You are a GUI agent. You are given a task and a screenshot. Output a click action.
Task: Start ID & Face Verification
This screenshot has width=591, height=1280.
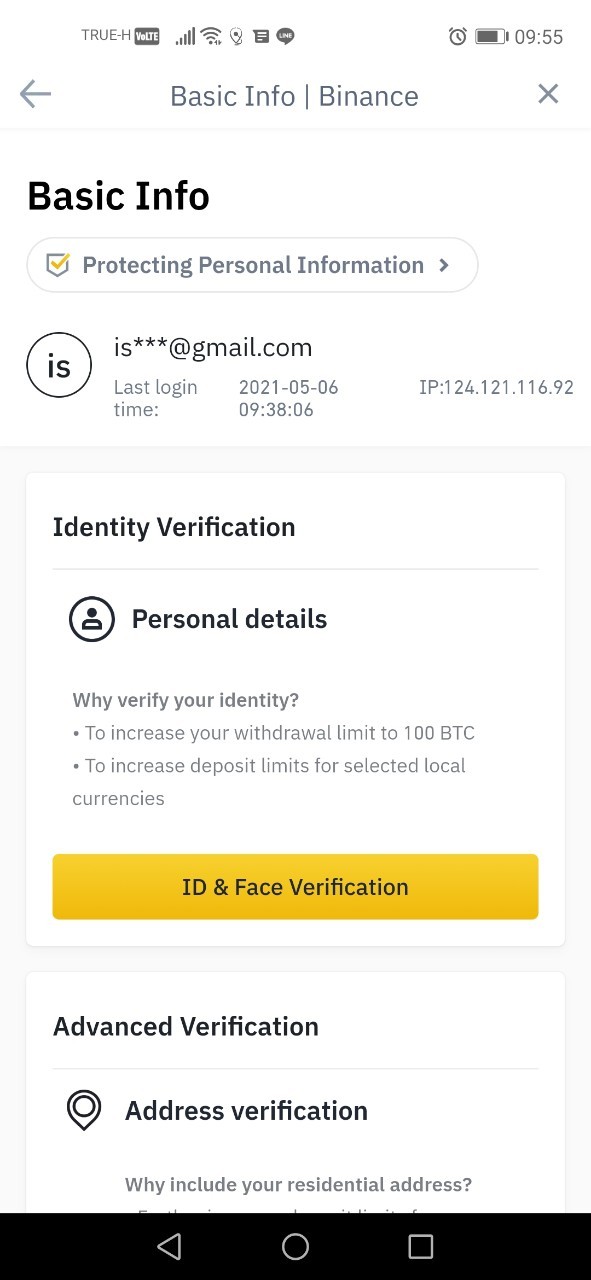click(x=295, y=887)
